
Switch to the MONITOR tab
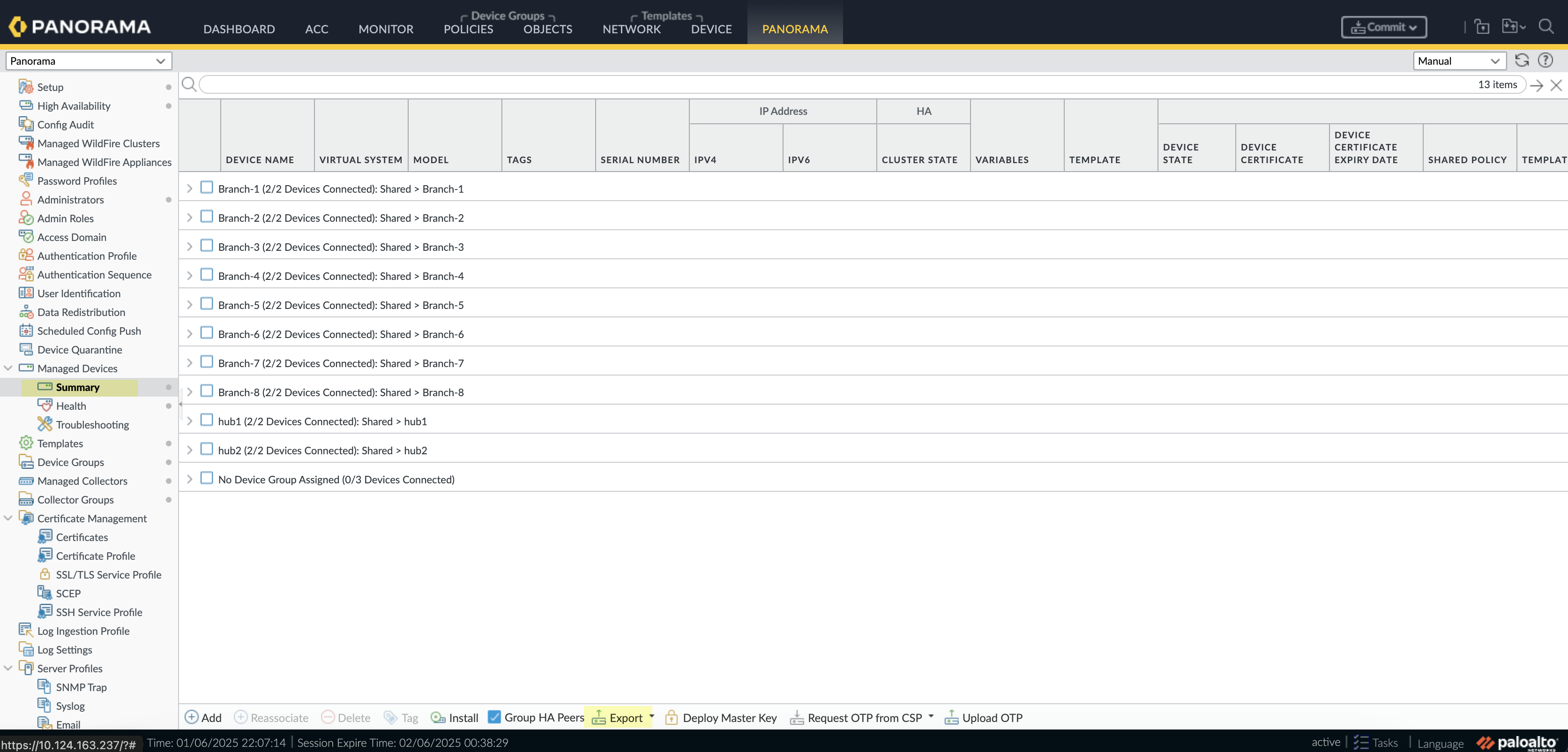[385, 29]
